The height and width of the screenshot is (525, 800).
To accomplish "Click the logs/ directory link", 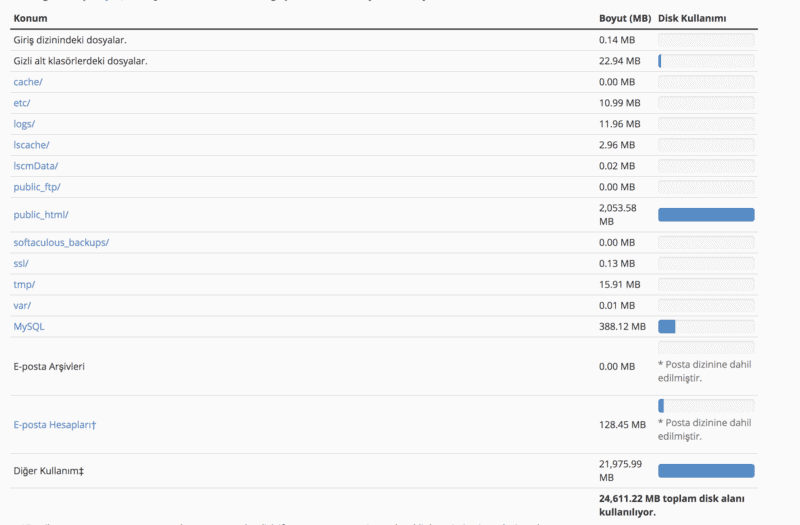I will pyautogui.click(x=24, y=124).
